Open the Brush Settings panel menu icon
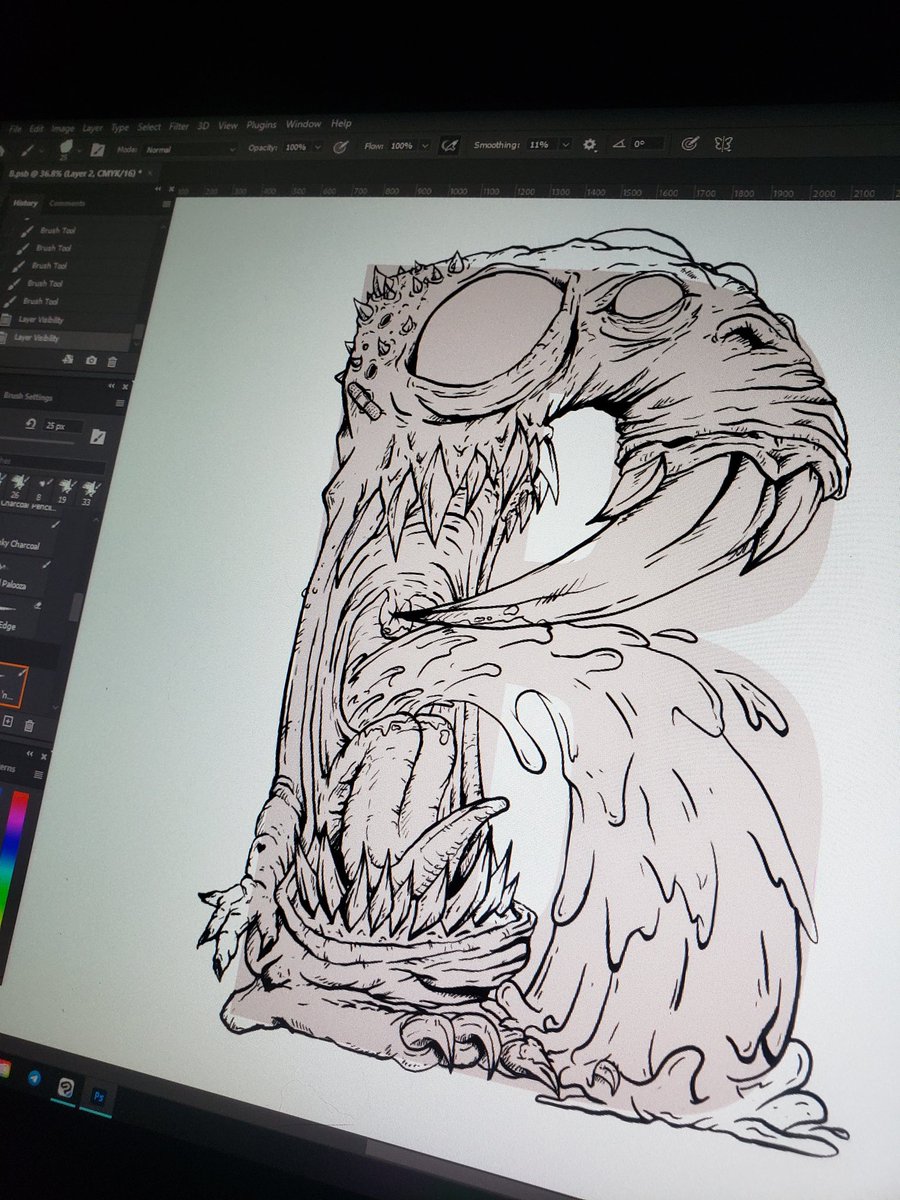Screen dimensions: 900x1200 pyautogui.click(x=120, y=402)
